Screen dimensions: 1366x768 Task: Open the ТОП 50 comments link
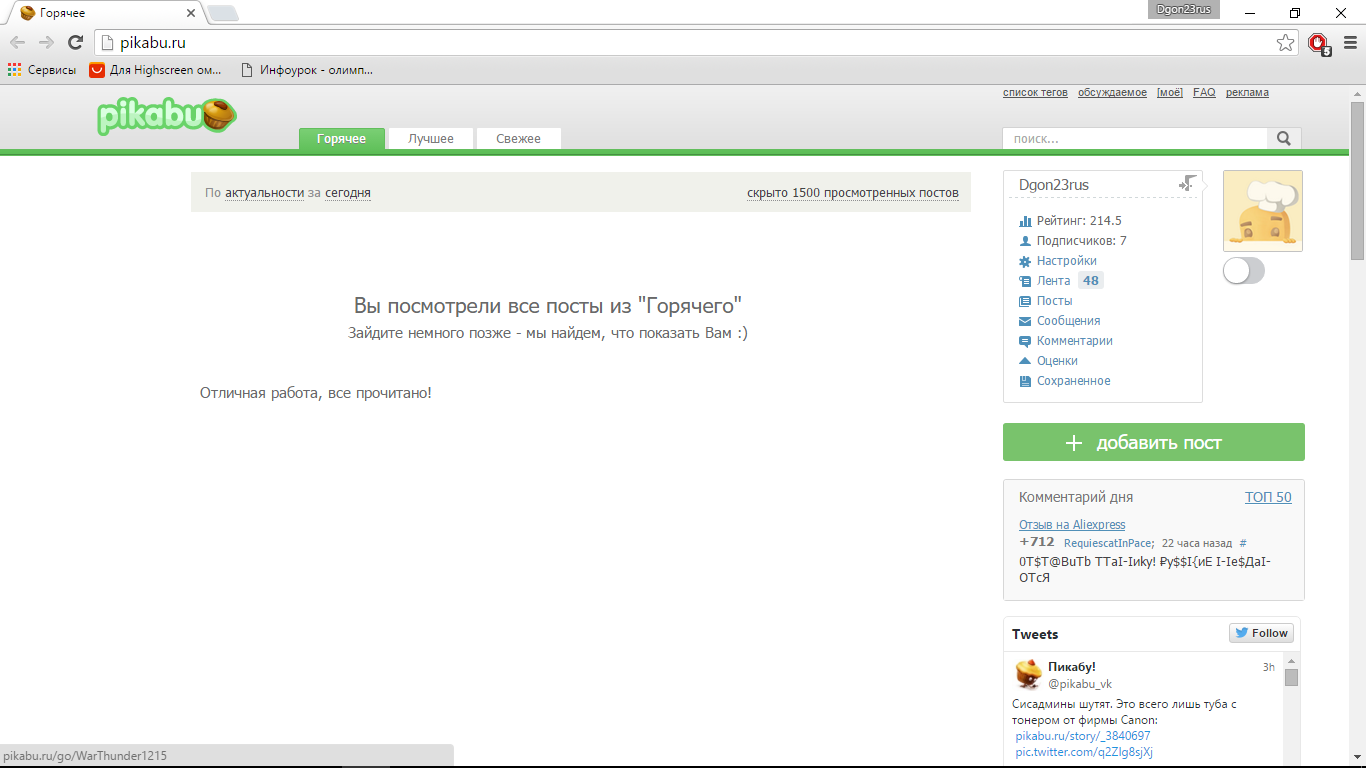pyautogui.click(x=1267, y=497)
